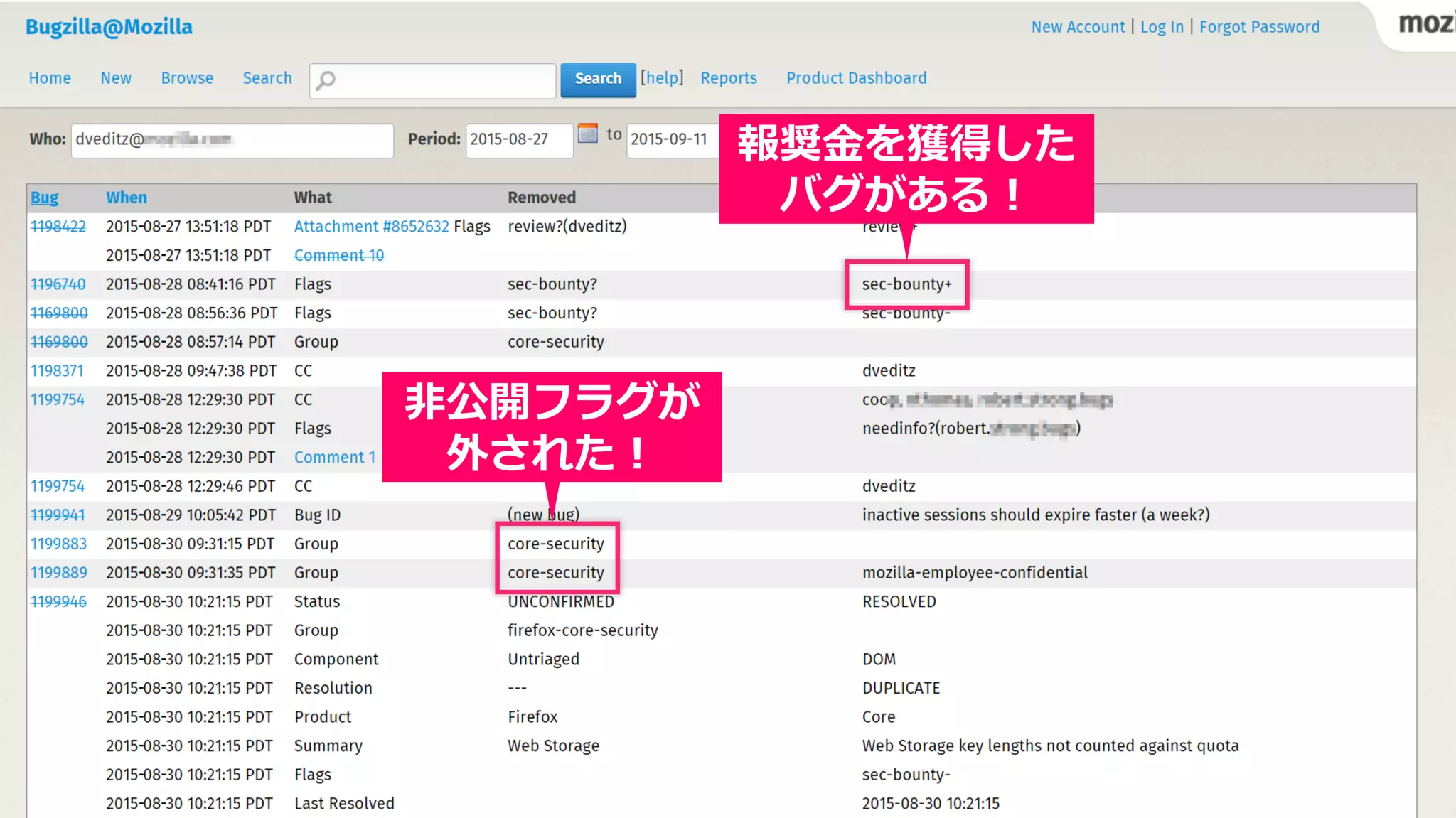Open the Product Dashboard menu item
1456x818 pixels.
[x=856, y=78]
